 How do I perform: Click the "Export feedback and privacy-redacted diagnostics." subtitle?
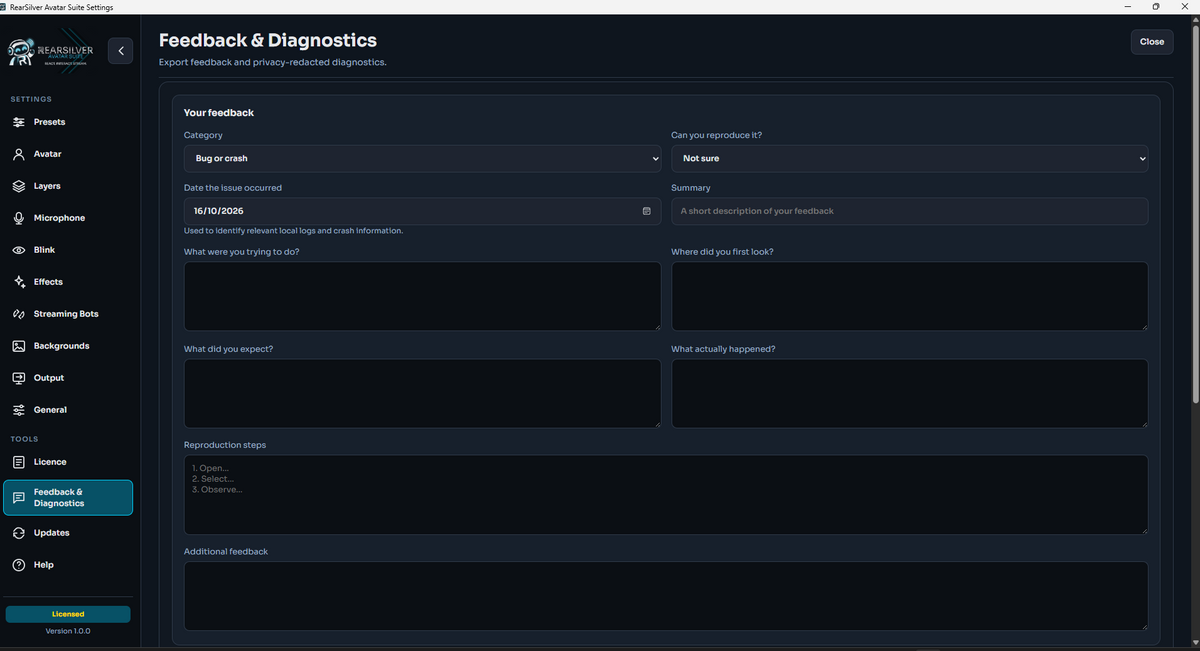click(273, 62)
